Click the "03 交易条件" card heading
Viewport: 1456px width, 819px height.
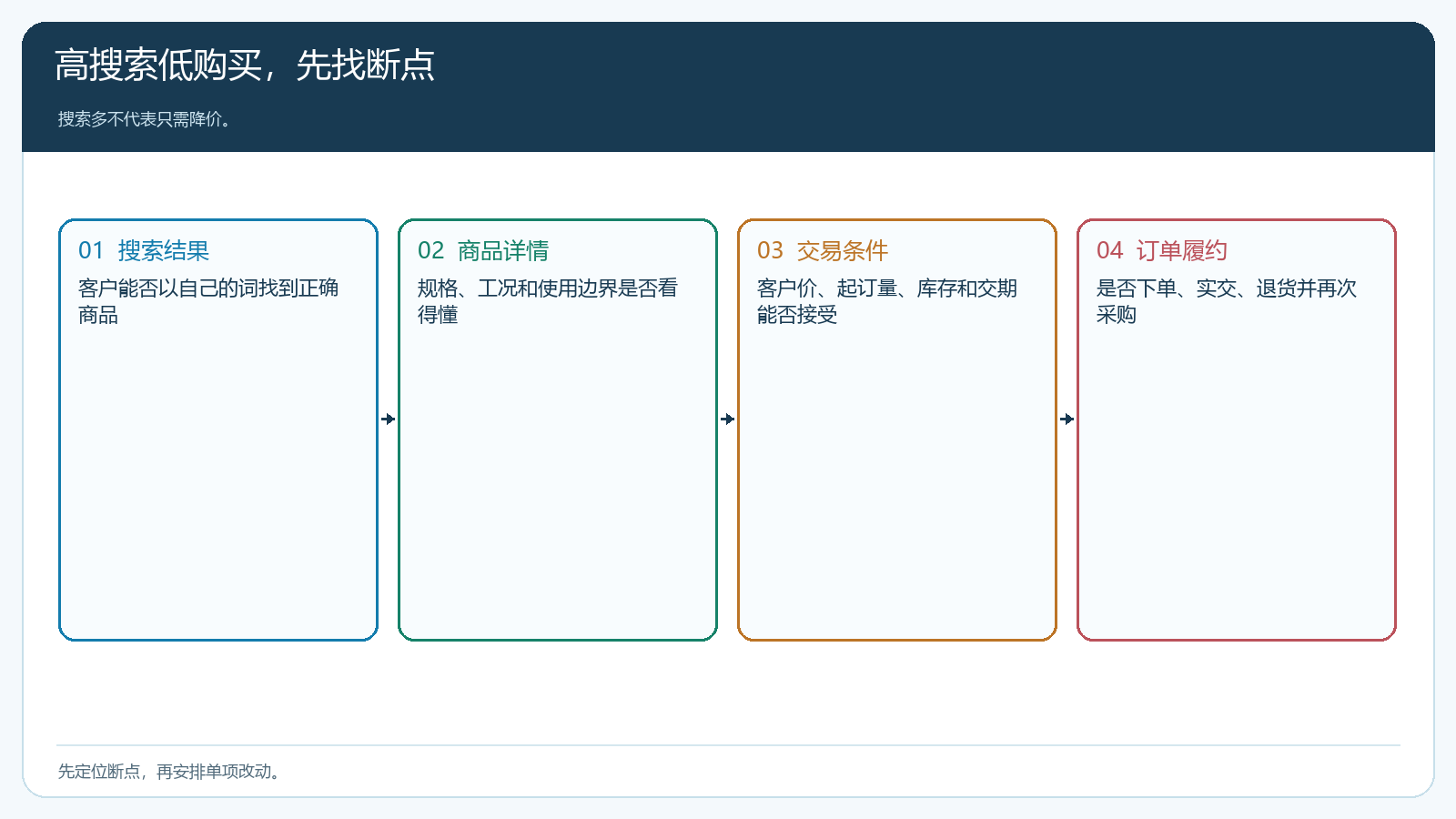(x=823, y=250)
